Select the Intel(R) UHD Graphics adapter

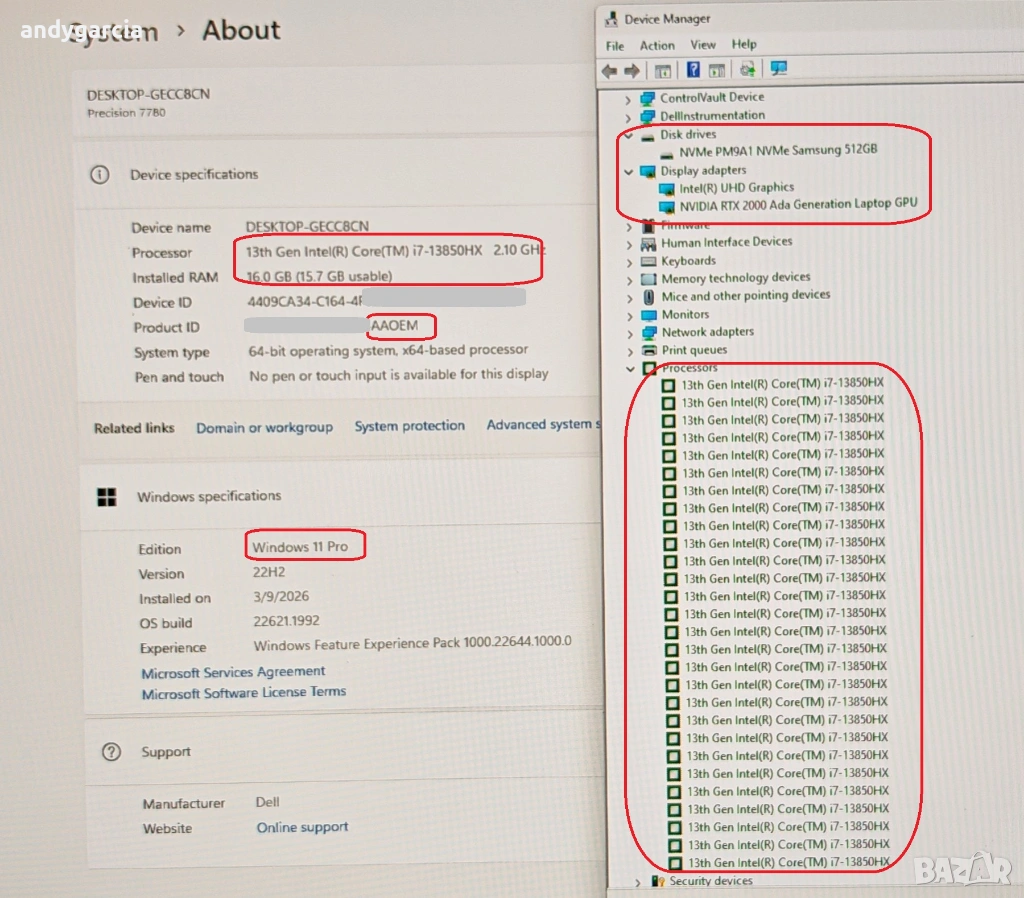point(736,187)
